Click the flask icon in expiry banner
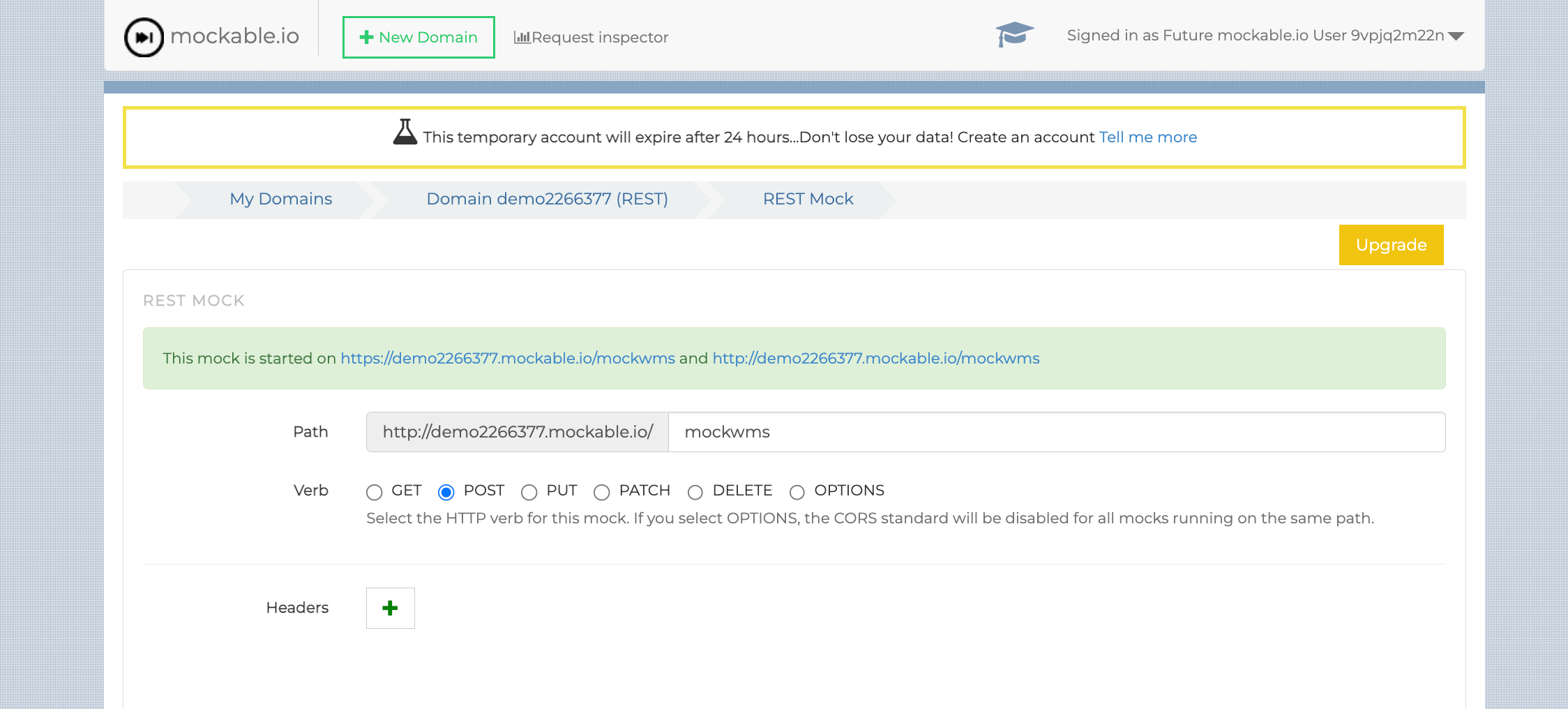The width and height of the screenshot is (1568, 709). click(405, 133)
